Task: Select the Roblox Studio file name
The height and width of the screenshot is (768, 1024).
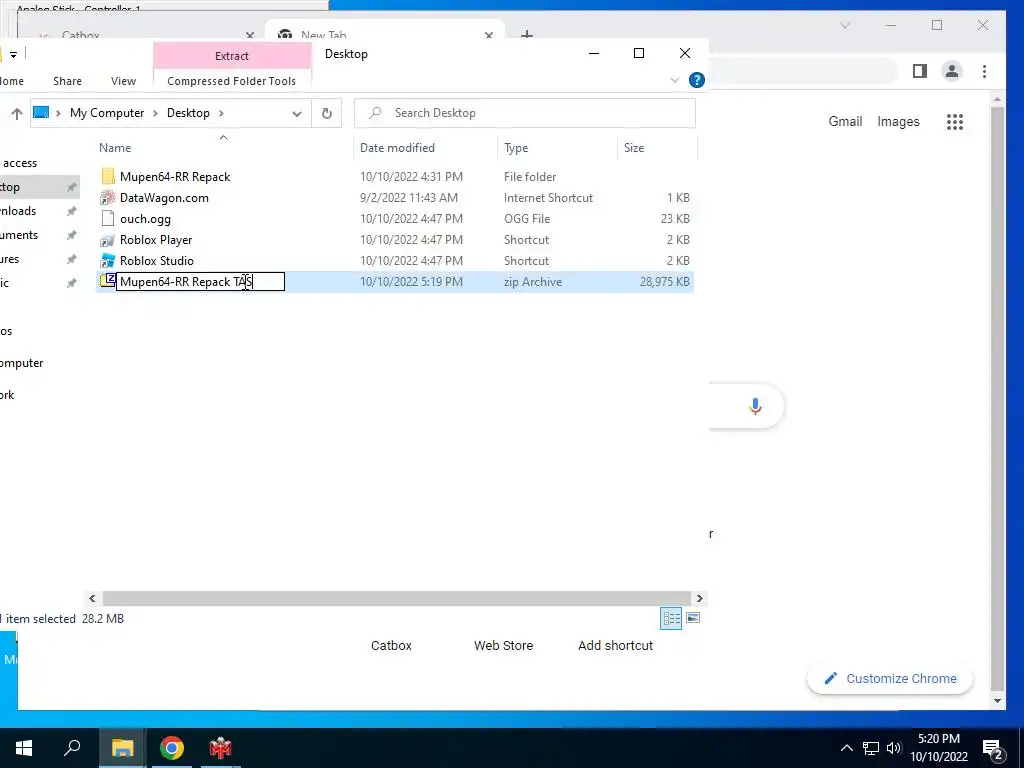Action: point(157,261)
